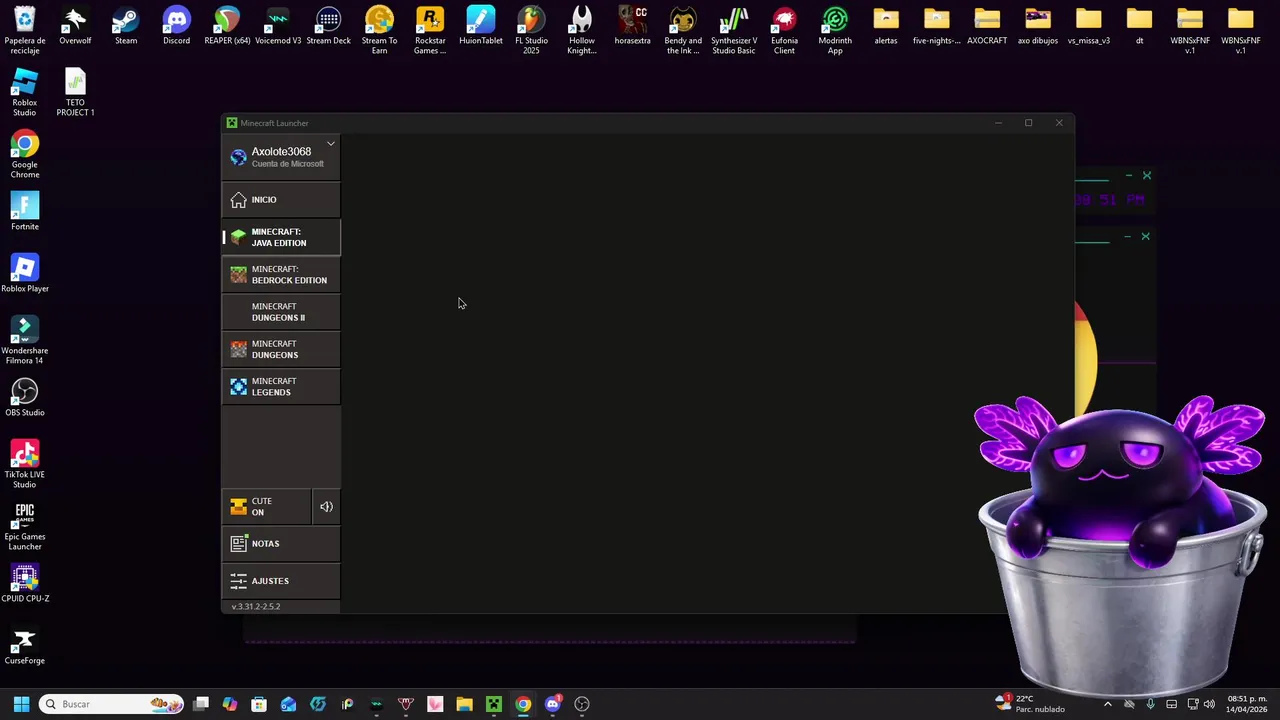Open OBS from the taskbar

[x=582, y=704]
